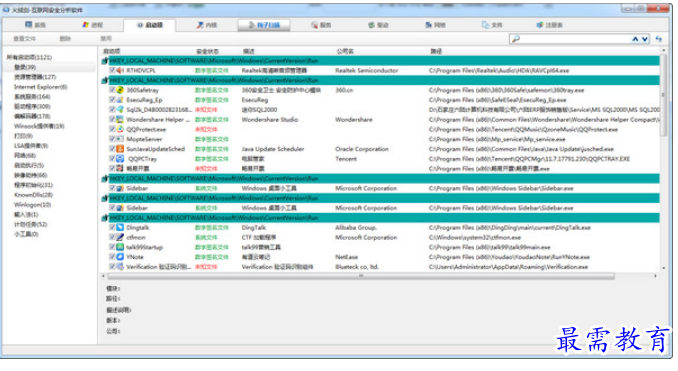The width and height of the screenshot is (678, 371).
Task: Uncheck the 360Safetray startup checkbox
Action: point(112,90)
